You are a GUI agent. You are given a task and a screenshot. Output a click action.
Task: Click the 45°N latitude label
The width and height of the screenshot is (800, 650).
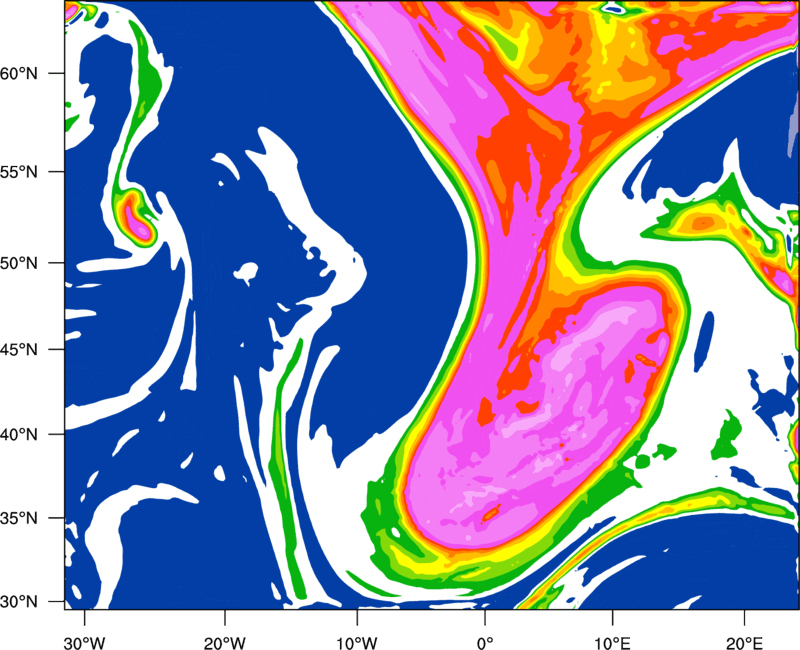click(19, 349)
